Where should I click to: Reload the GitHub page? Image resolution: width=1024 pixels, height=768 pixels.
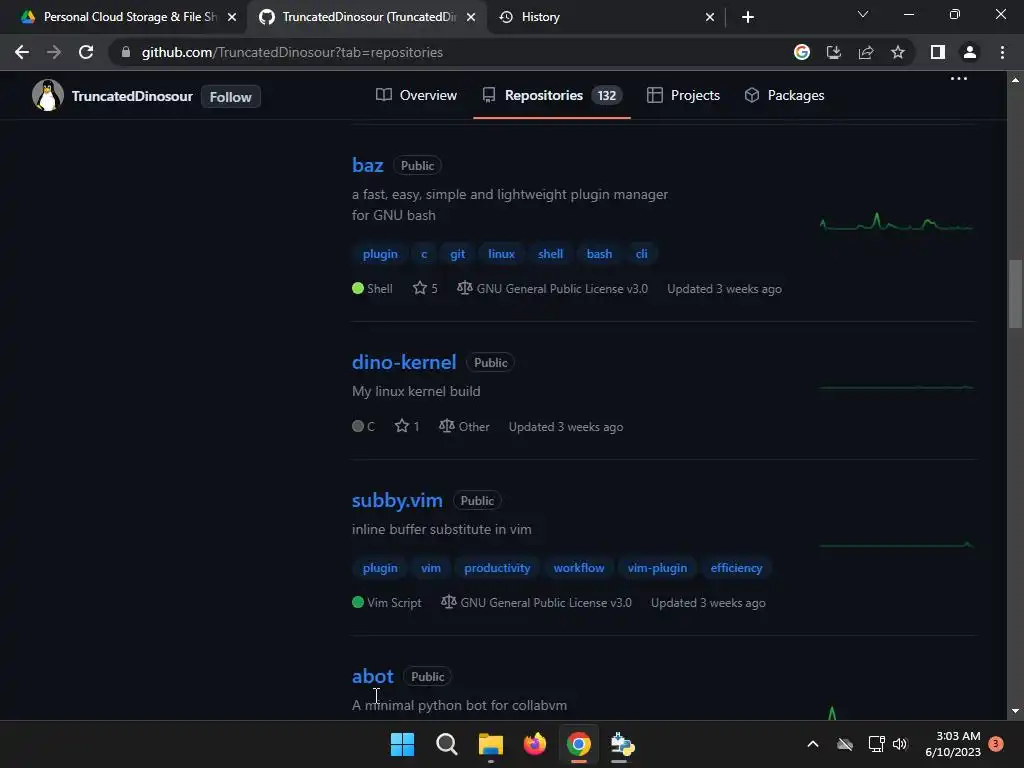tap(86, 52)
